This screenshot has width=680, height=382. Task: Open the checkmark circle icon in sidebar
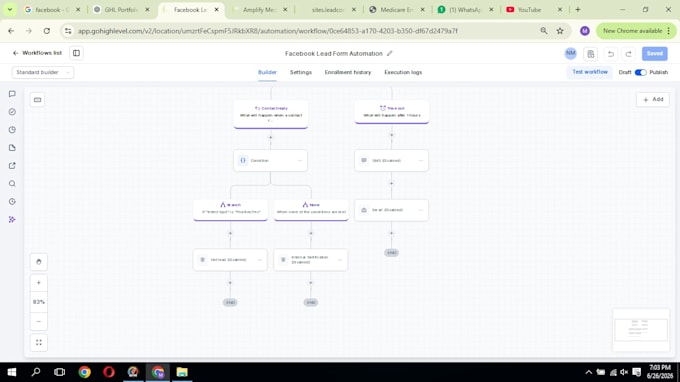[12, 112]
